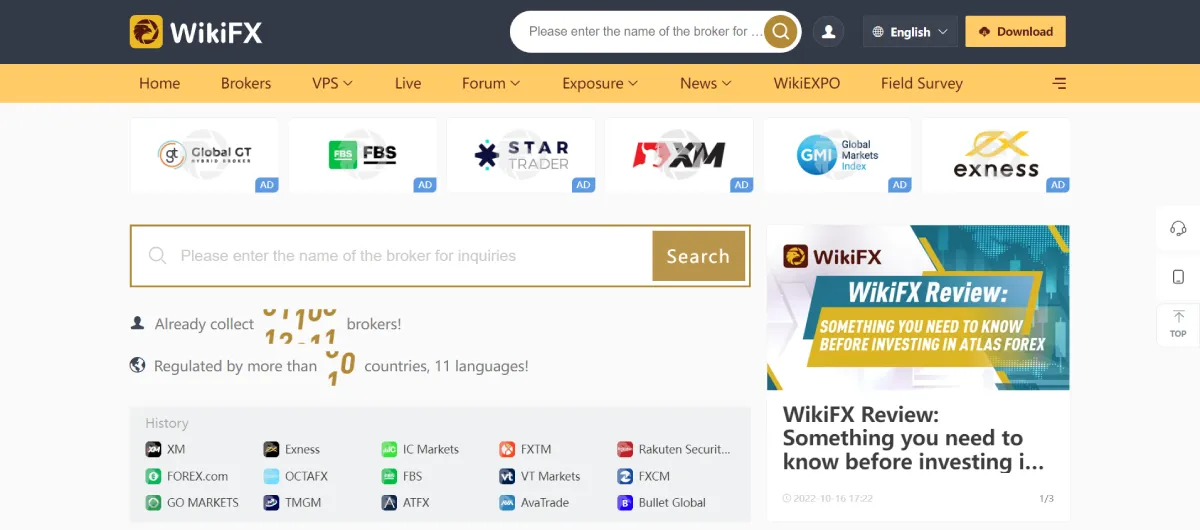The height and width of the screenshot is (530, 1200).
Task: Click the WikiFX logo in the header
Action: click(196, 32)
